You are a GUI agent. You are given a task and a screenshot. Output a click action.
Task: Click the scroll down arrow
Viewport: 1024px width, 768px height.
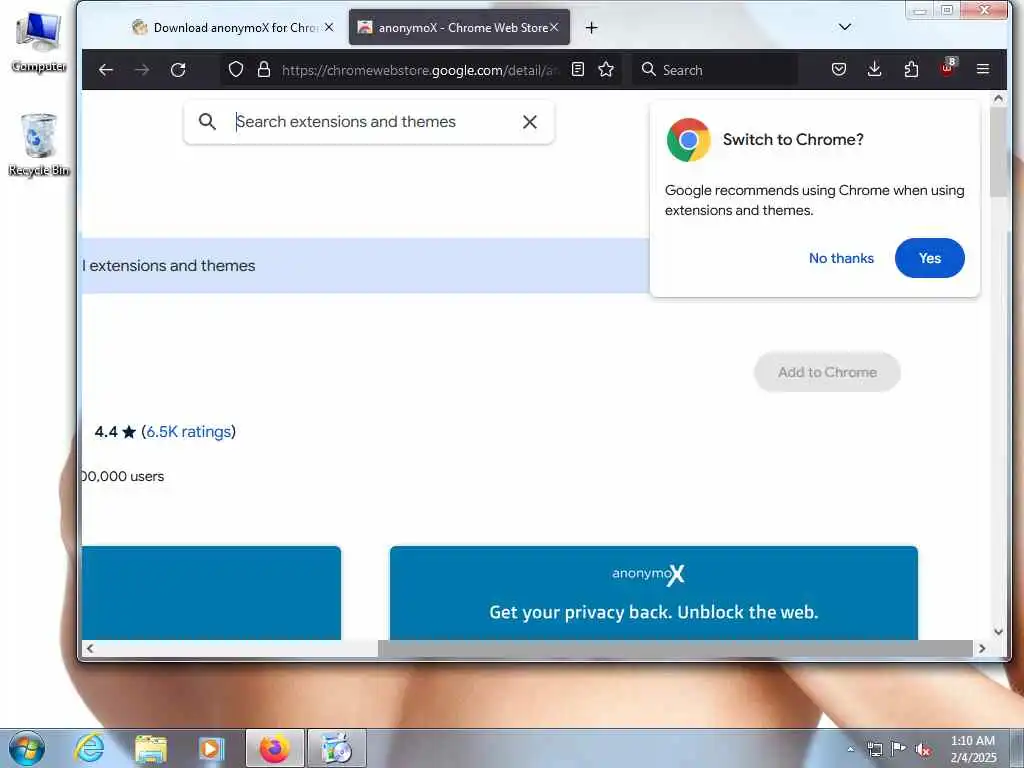998,632
